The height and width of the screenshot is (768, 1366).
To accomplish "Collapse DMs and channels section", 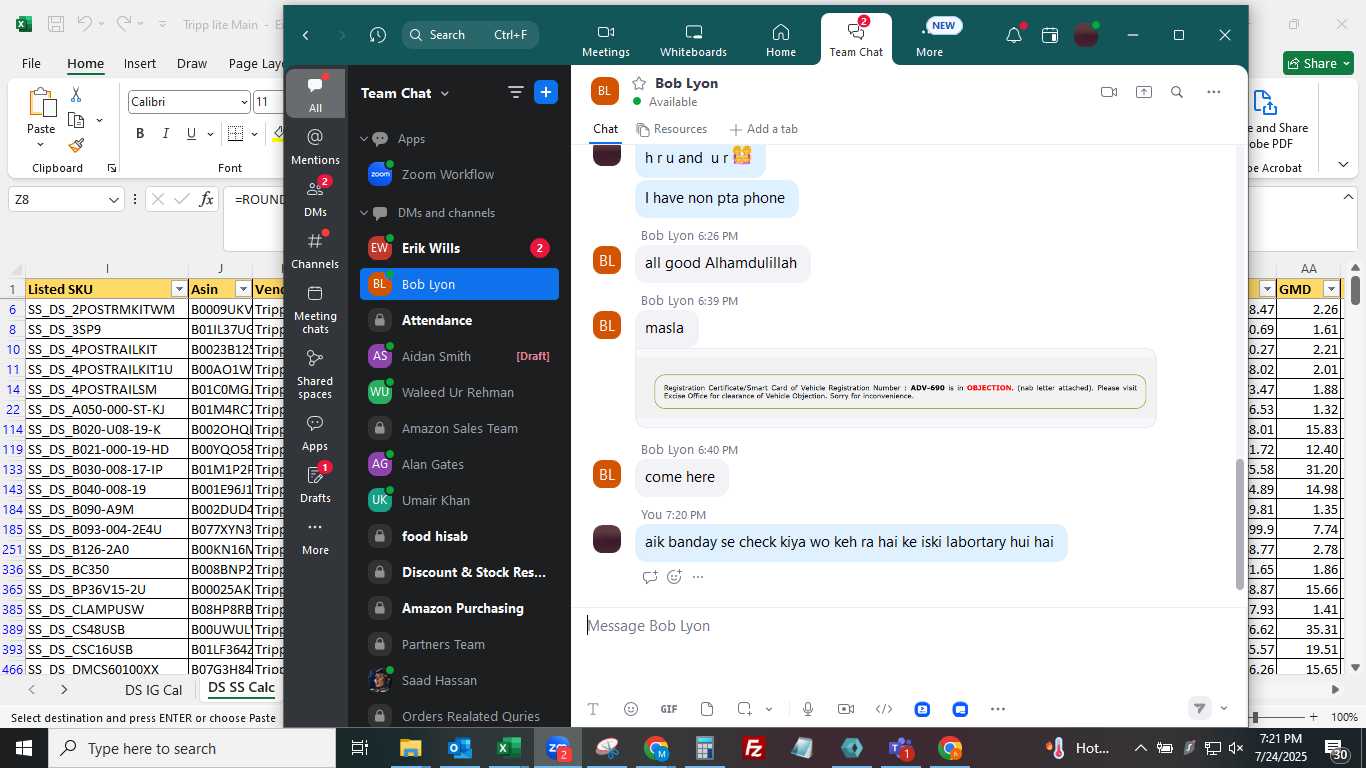I will click(x=364, y=213).
